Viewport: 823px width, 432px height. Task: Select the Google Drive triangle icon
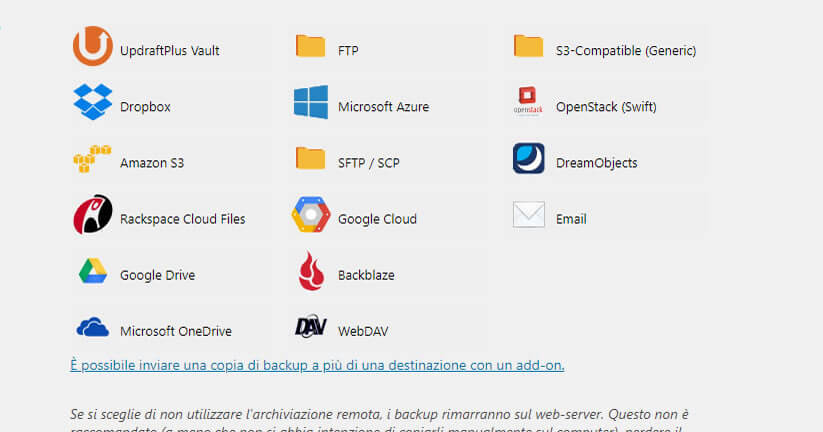coord(93,271)
